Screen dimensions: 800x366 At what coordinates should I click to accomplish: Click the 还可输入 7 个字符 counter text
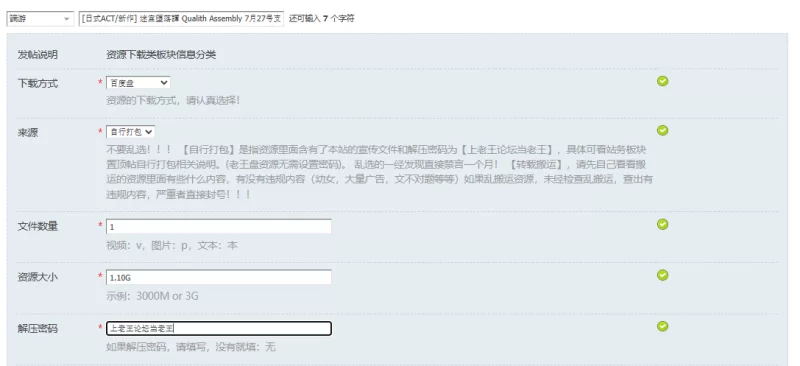tap(321, 19)
